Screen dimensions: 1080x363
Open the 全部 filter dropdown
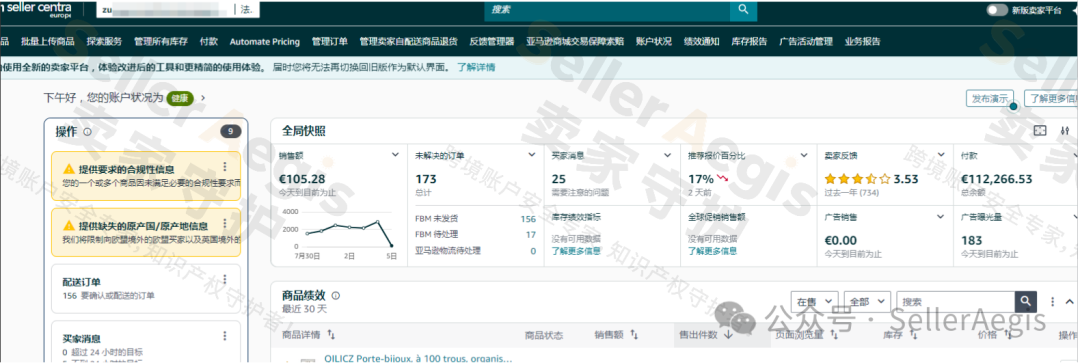pyautogui.click(x=868, y=302)
